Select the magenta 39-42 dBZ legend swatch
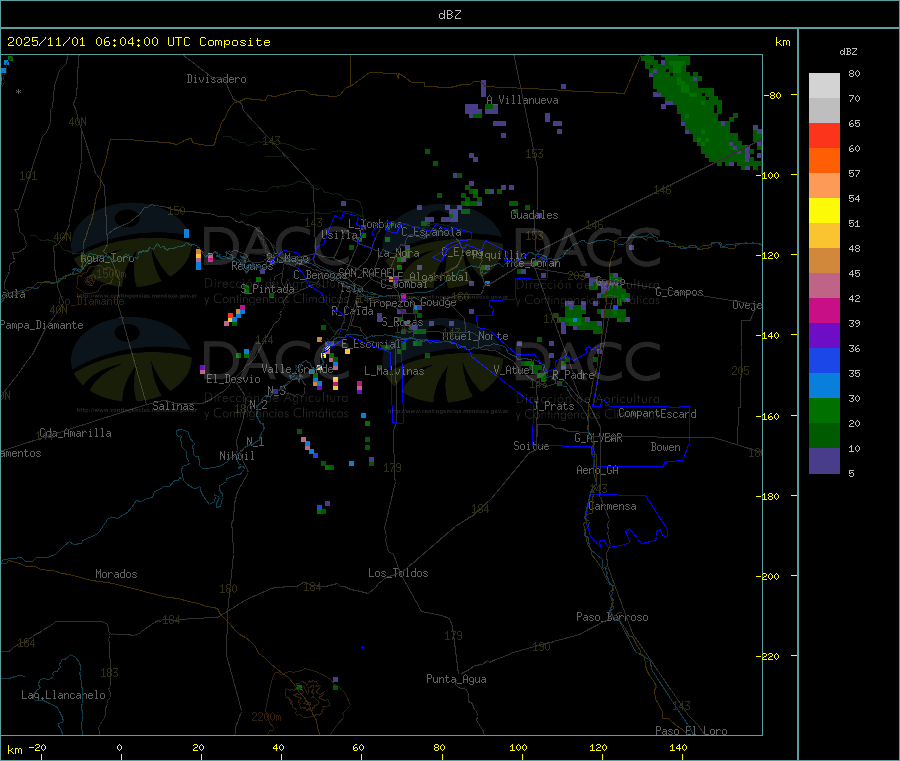This screenshot has height=761, width=900. point(824,310)
